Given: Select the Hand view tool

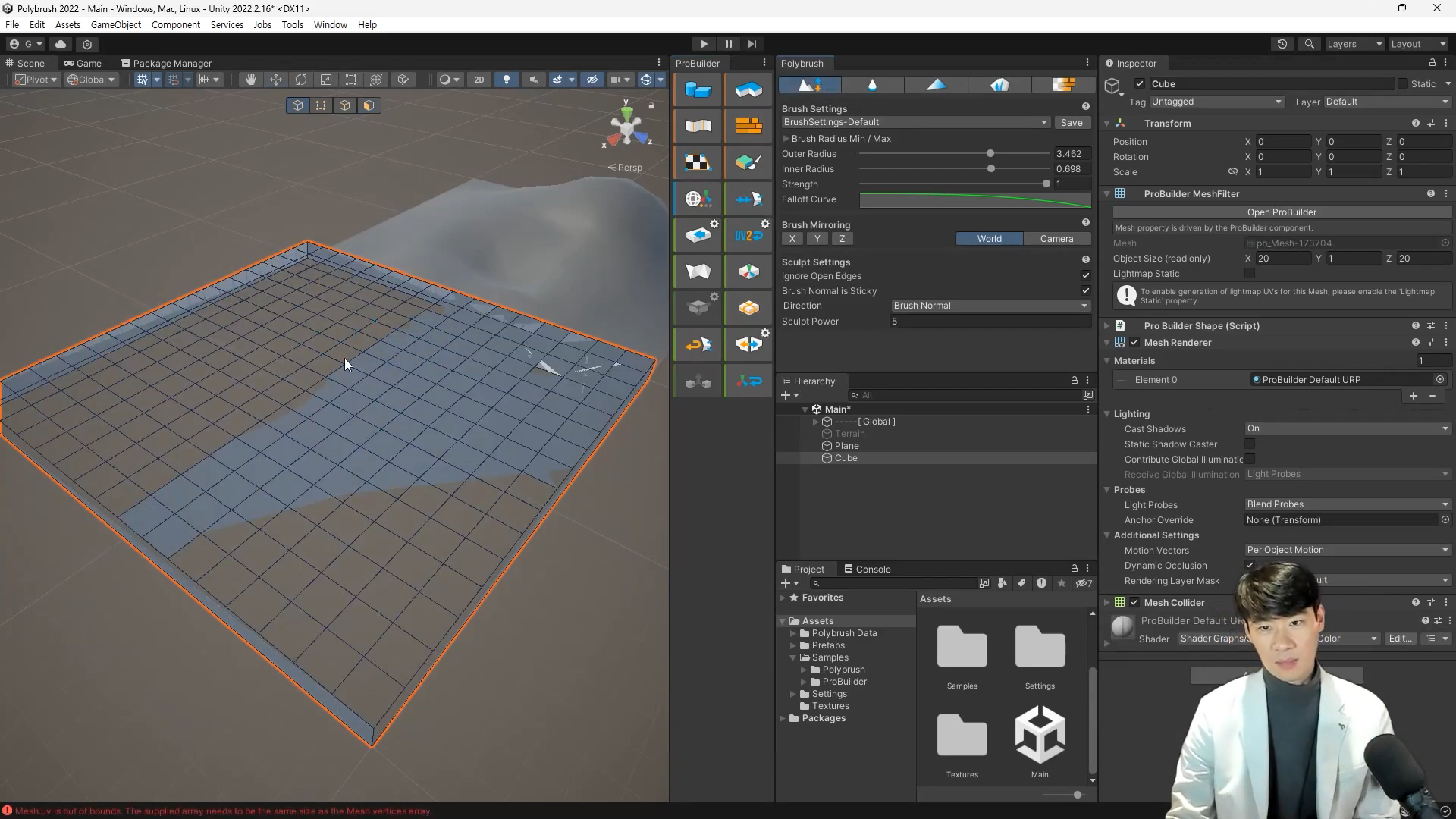Looking at the screenshot, I should pos(250,80).
